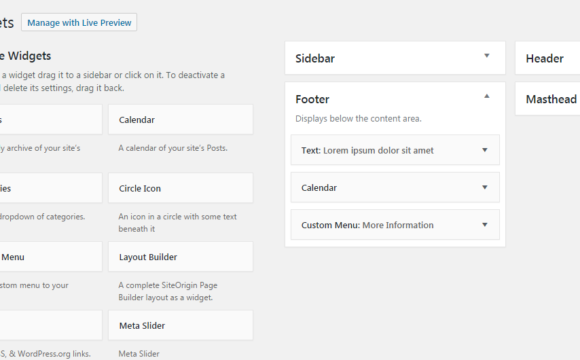Open the Masthead widget area panel

548,99
